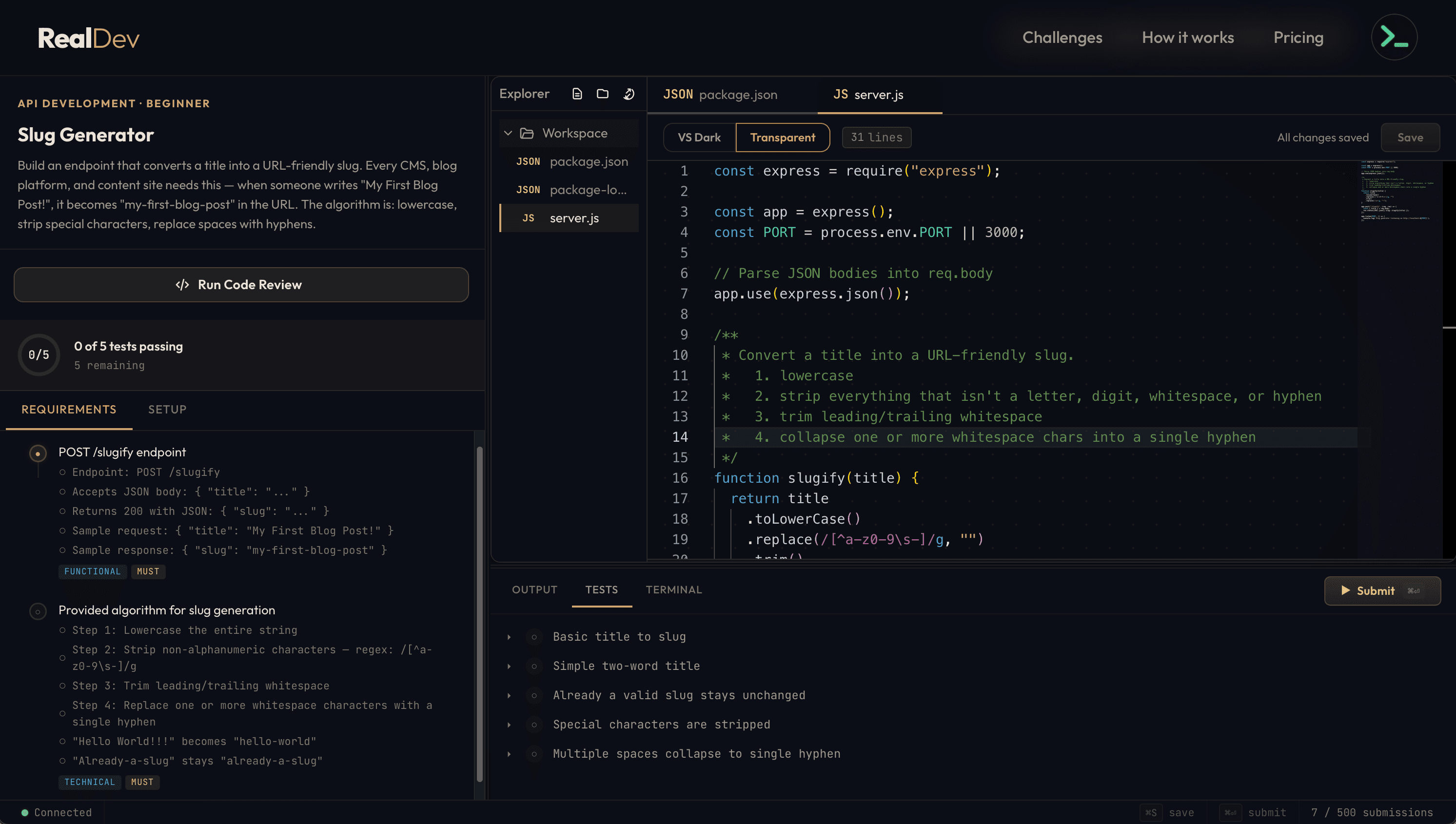1456x824 pixels.
Task: Click the requirements panel scrollbar
Action: 479,614
